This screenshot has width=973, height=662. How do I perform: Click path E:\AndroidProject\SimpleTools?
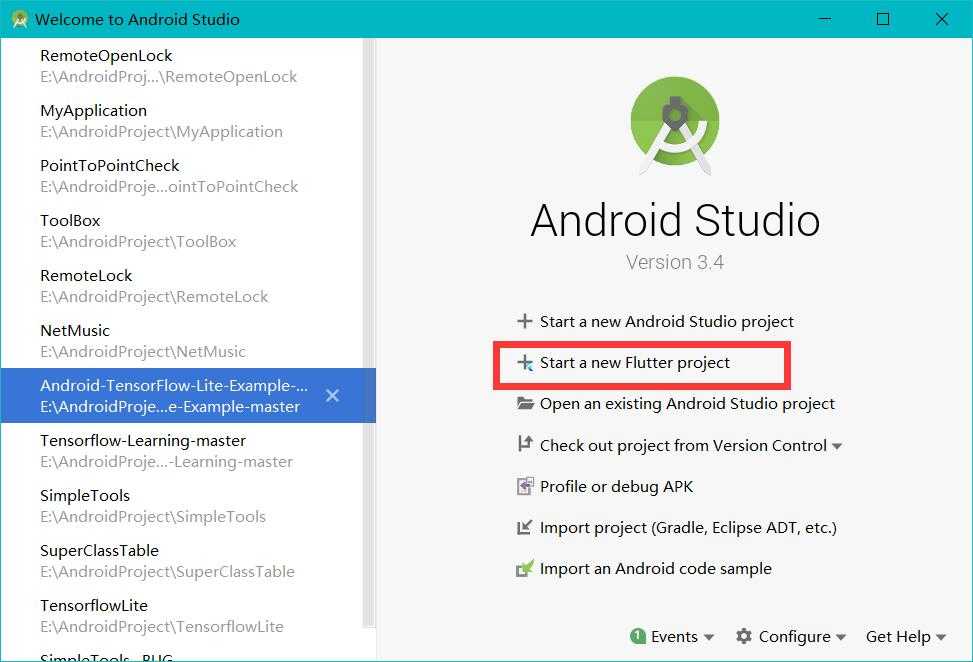[x=153, y=516]
